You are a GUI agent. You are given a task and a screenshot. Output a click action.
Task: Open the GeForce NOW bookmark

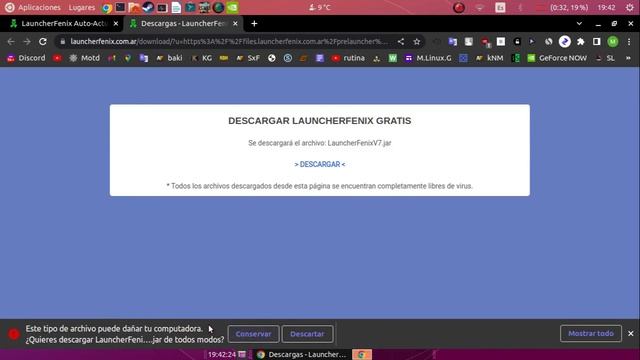(x=557, y=58)
